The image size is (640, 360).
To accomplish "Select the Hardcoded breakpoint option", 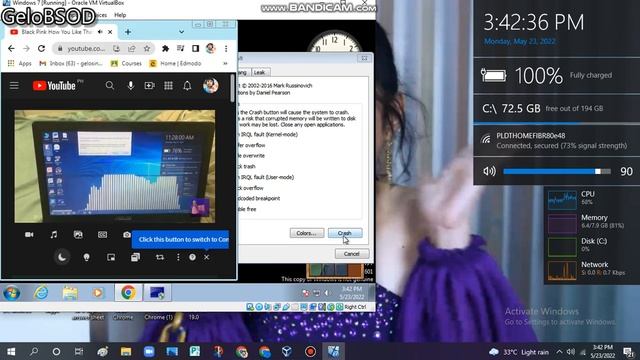I will tap(259, 198).
